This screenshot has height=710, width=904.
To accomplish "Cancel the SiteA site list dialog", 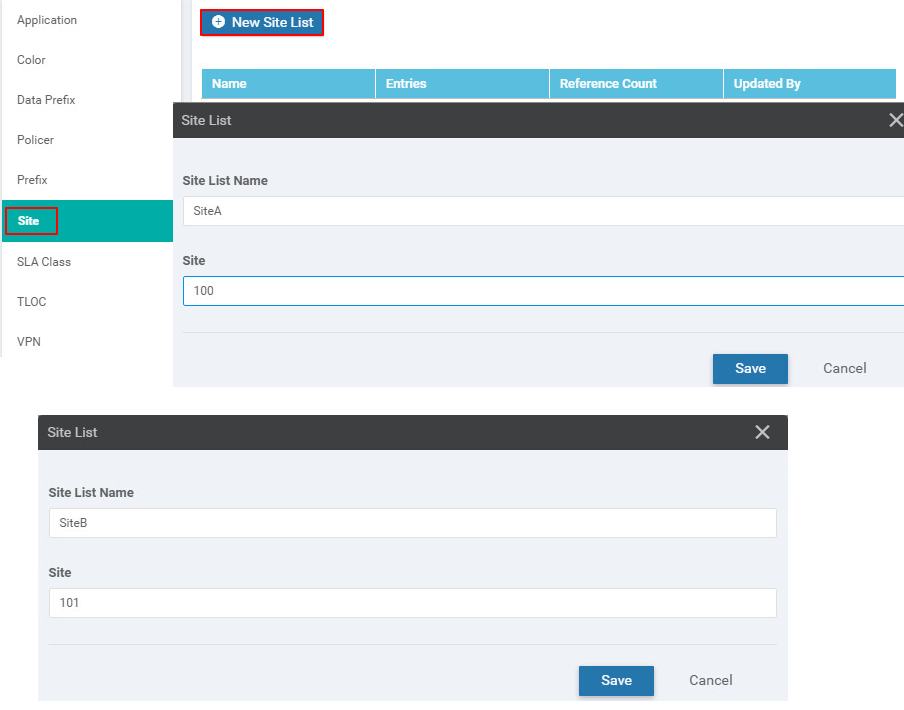I will (x=845, y=369).
